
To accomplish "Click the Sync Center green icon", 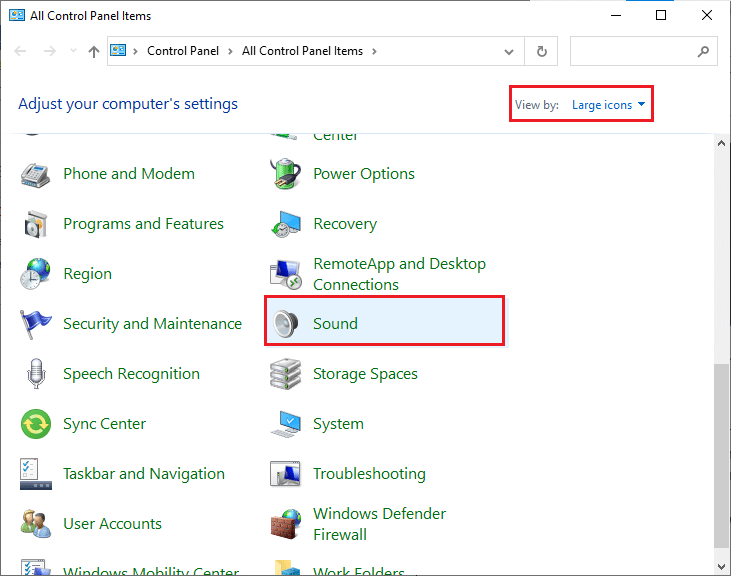I will pos(36,424).
